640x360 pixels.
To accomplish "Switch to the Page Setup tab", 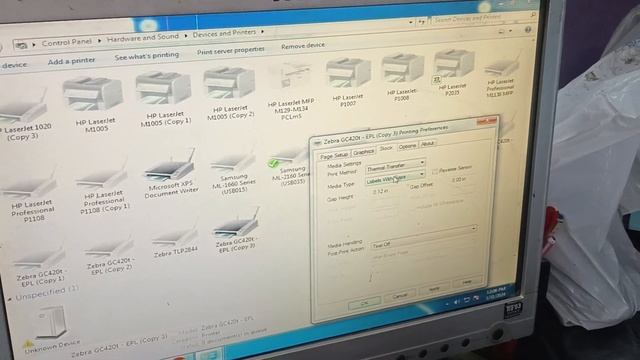I will point(334,156).
